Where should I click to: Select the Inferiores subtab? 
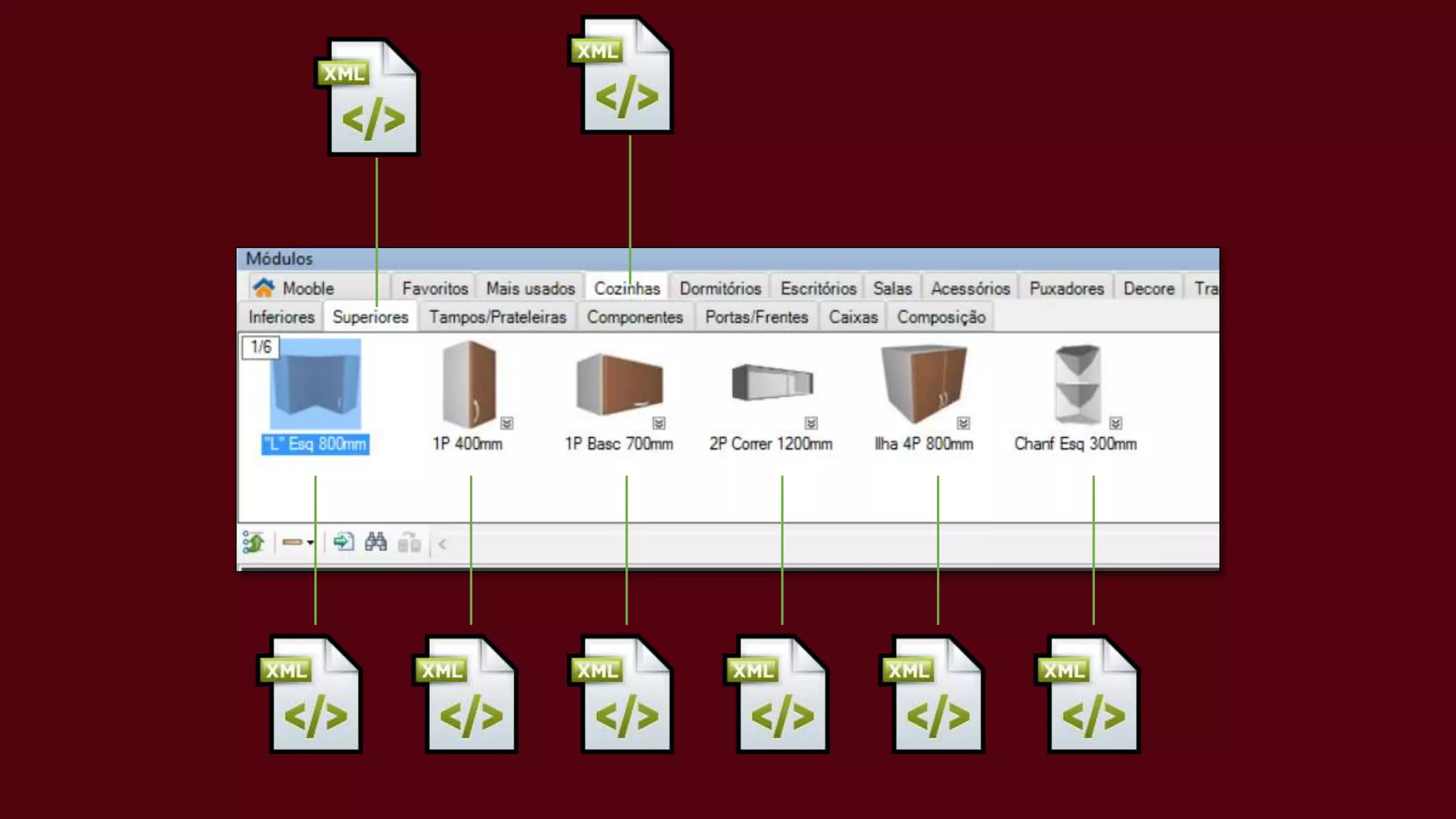[x=282, y=317]
